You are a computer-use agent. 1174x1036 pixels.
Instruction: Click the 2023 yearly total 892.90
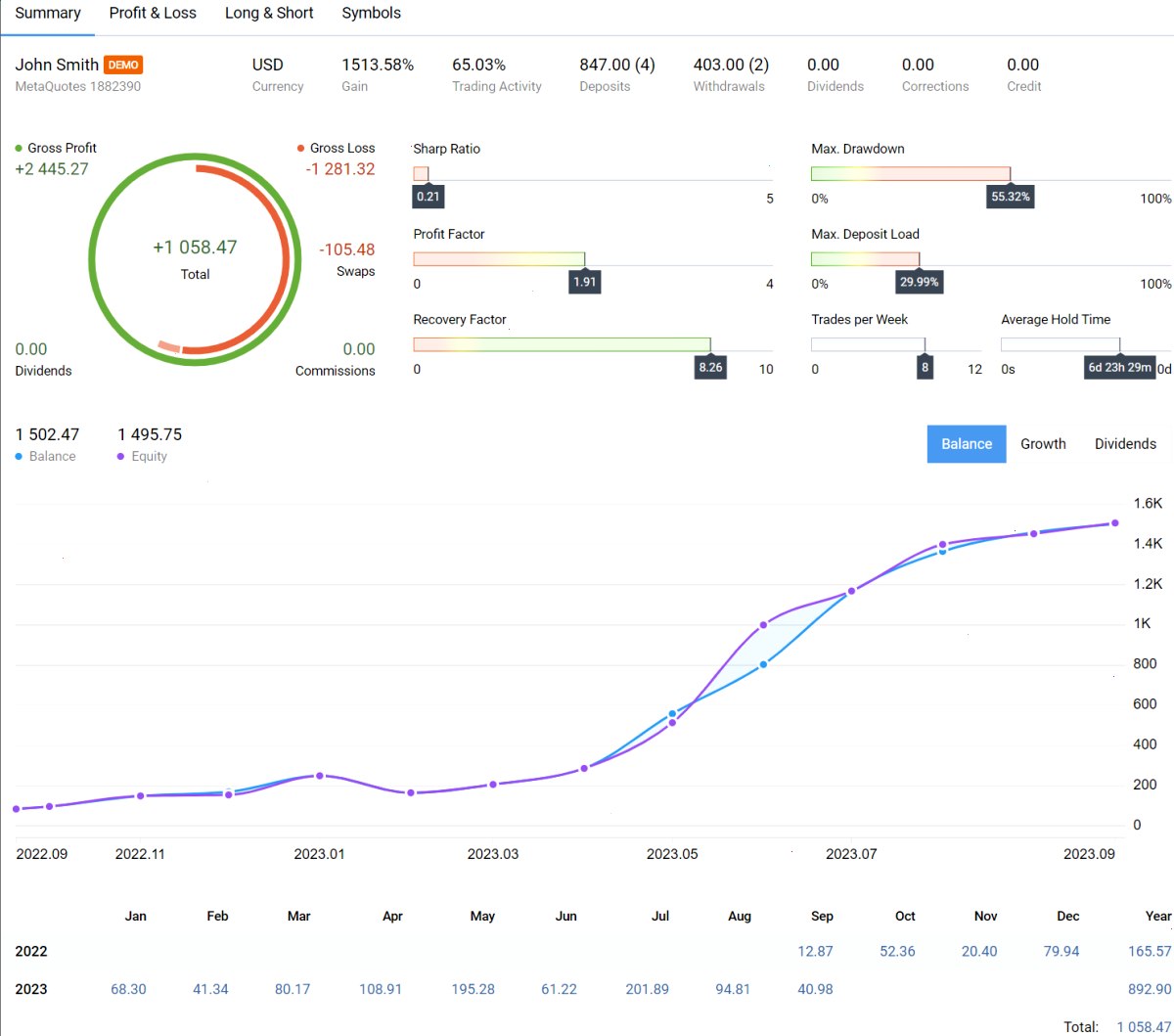[x=1150, y=989]
